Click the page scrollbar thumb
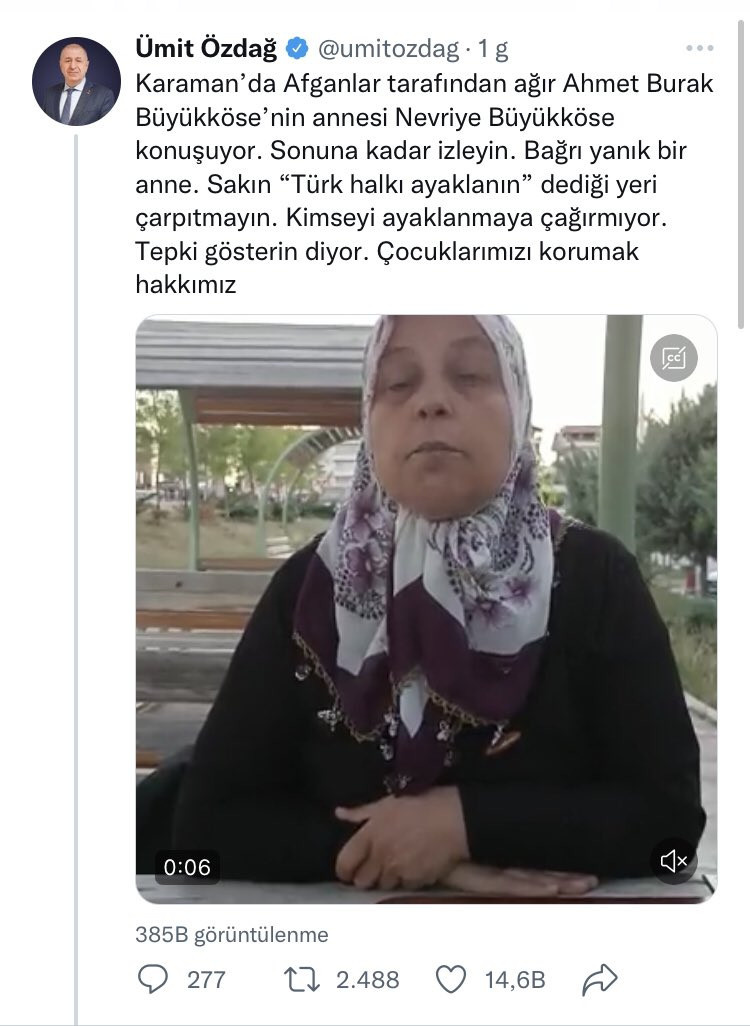Image resolution: width=750 pixels, height=1026 pixels. (x=740, y=173)
